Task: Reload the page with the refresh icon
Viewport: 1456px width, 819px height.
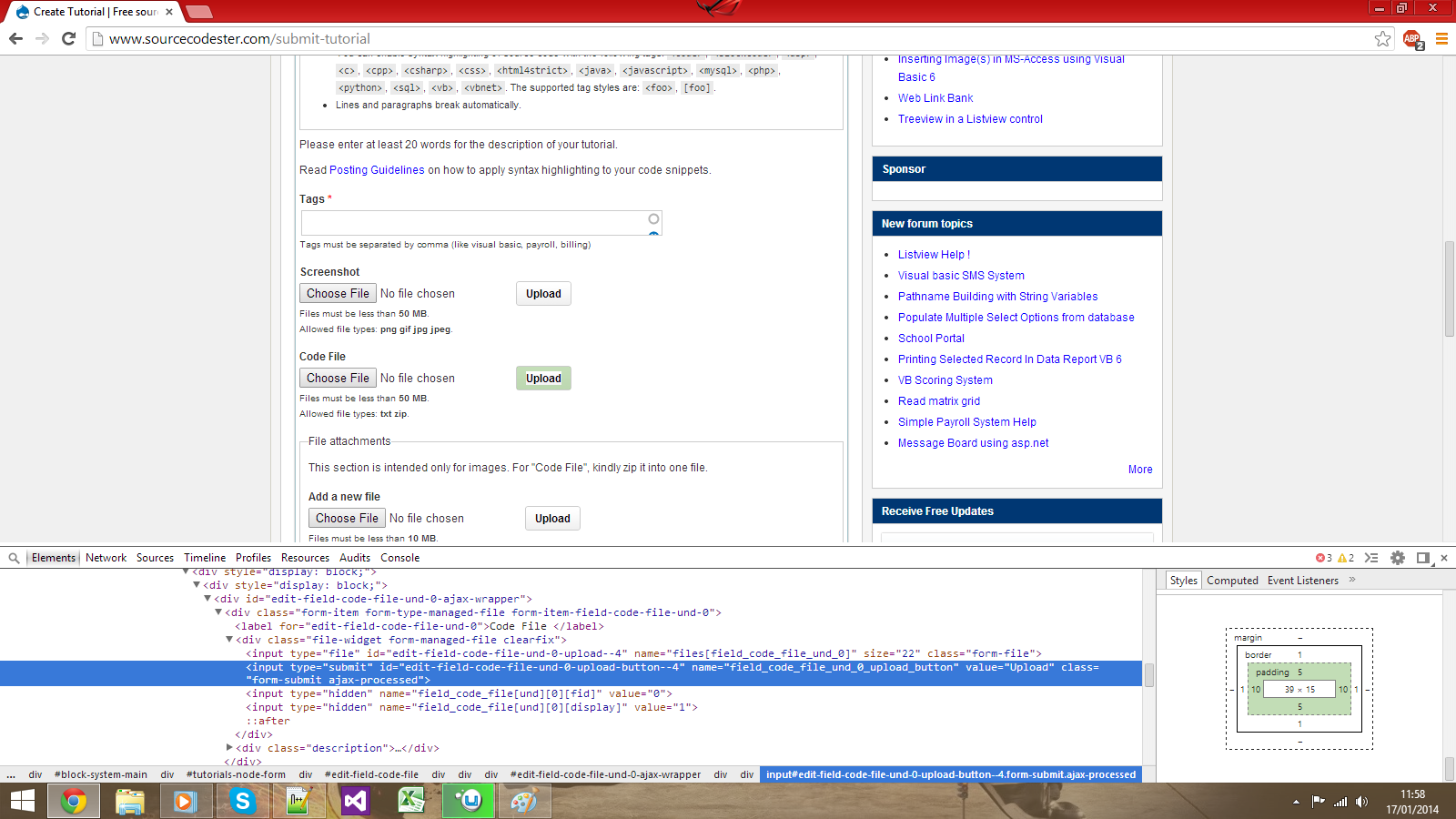Action: pos(68,38)
